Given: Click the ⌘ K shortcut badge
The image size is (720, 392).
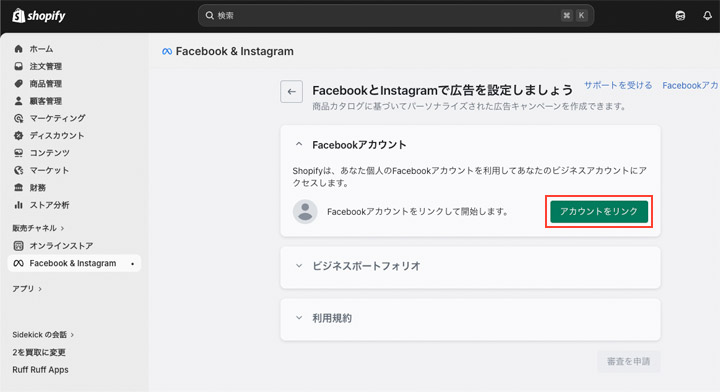Looking at the screenshot, I should (x=574, y=16).
